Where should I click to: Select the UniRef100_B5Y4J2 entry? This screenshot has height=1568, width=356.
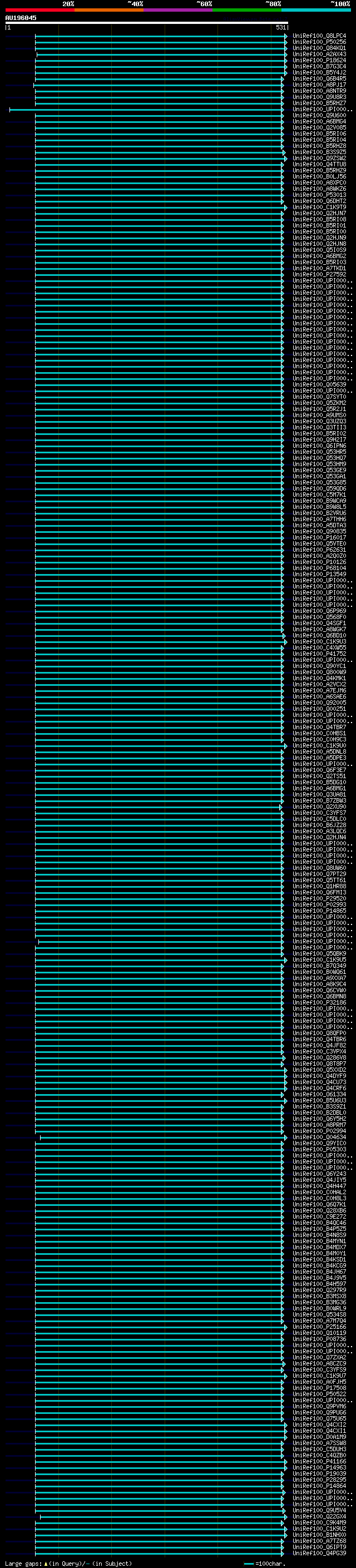click(319, 72)
